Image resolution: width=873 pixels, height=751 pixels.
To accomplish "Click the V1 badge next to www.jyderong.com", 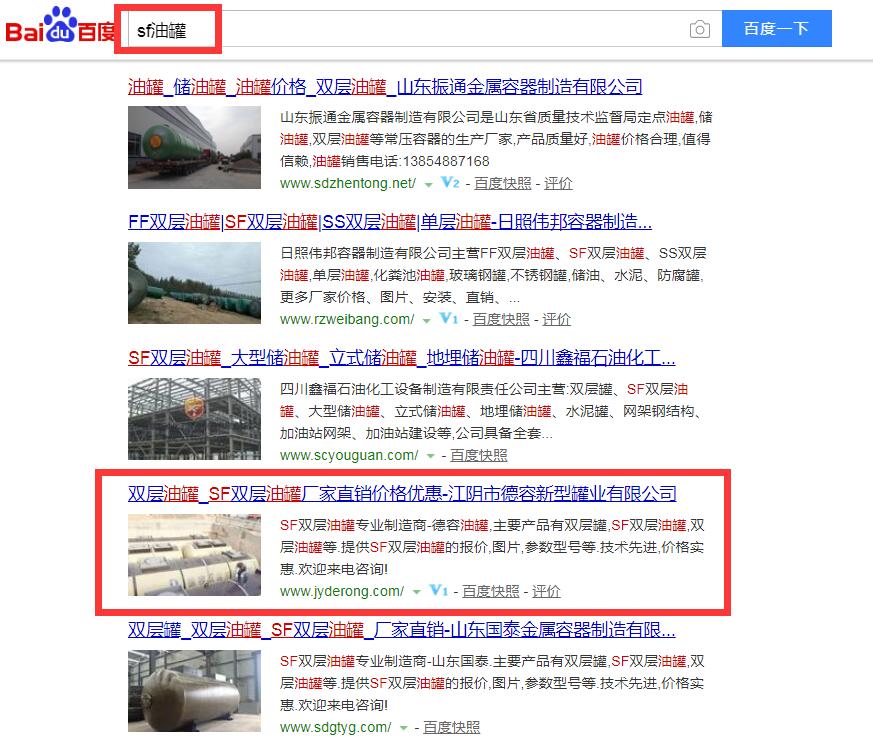I will point(438,590).
